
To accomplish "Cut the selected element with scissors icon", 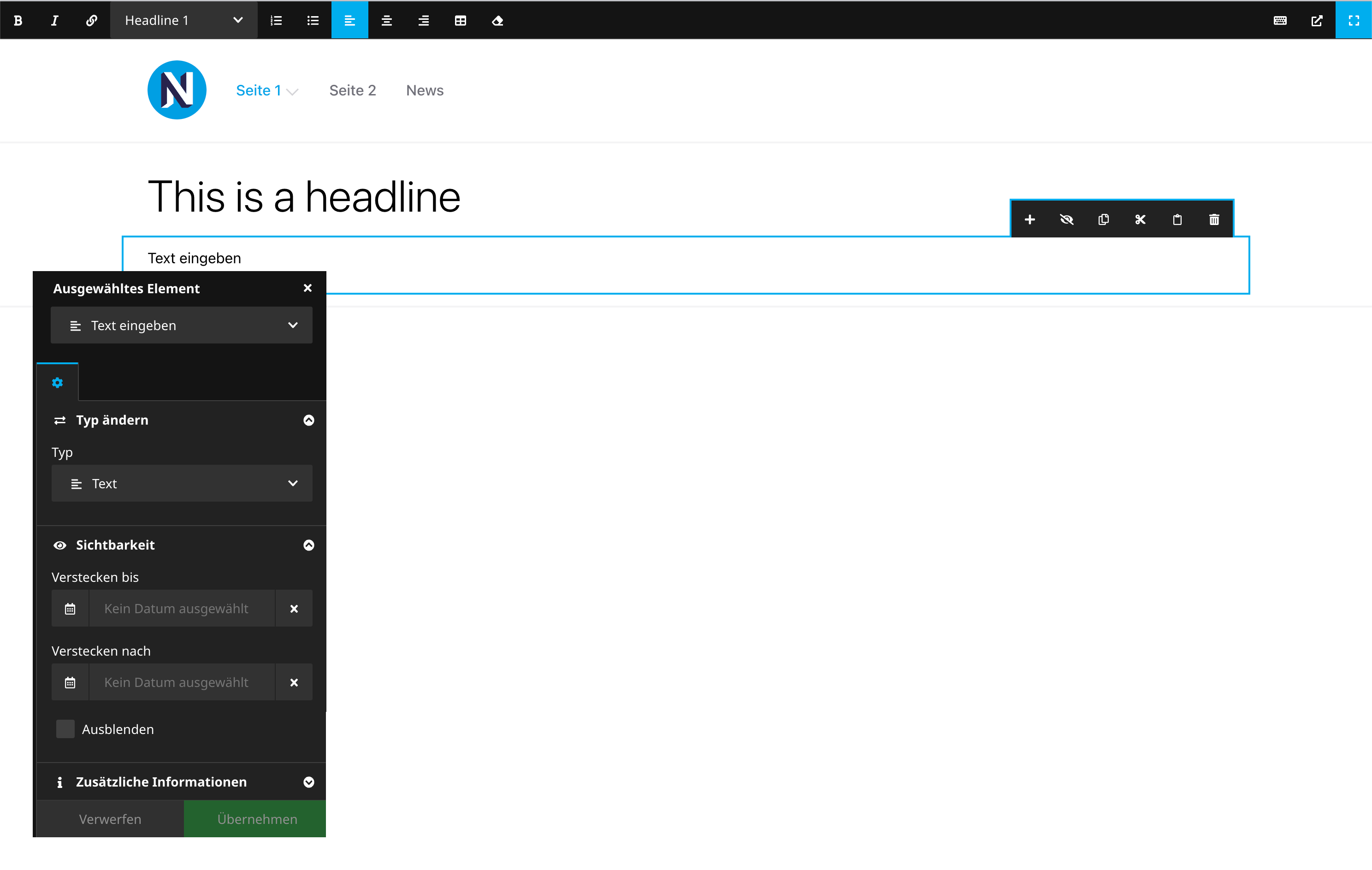I will pyautogui.click(x=1140, y=219).
